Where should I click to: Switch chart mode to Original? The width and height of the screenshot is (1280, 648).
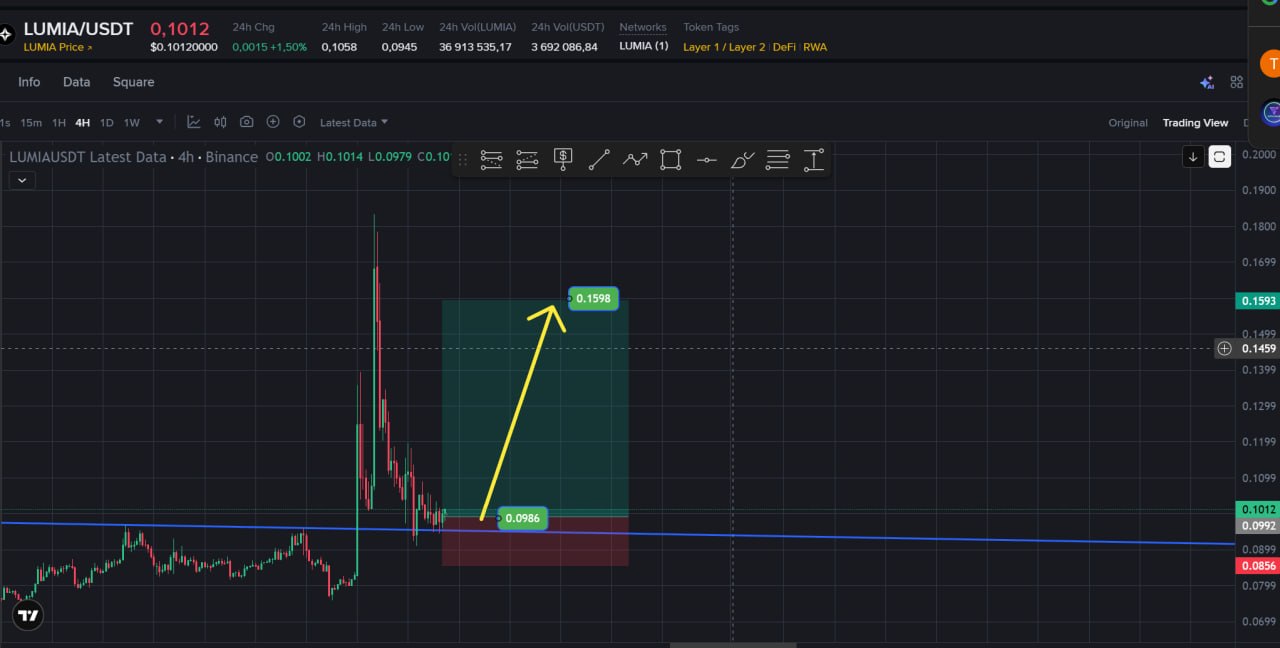click(1128, 123)
